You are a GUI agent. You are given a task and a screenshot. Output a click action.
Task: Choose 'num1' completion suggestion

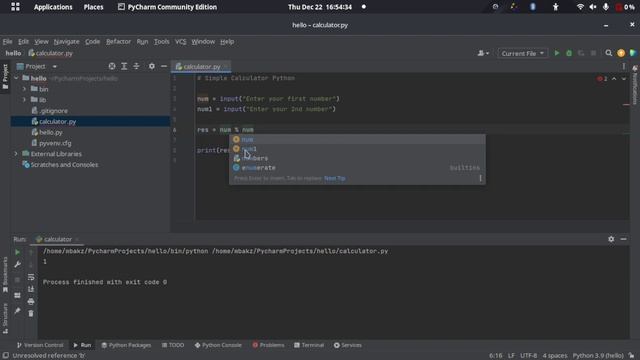(357, 149)
